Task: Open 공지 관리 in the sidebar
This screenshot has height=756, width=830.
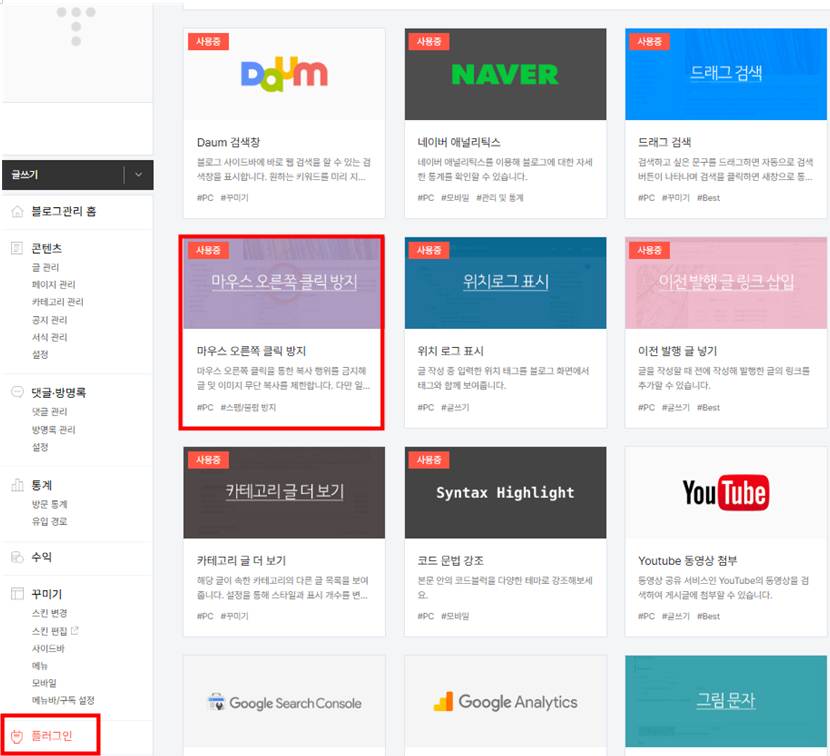Action: pos(49,320)
